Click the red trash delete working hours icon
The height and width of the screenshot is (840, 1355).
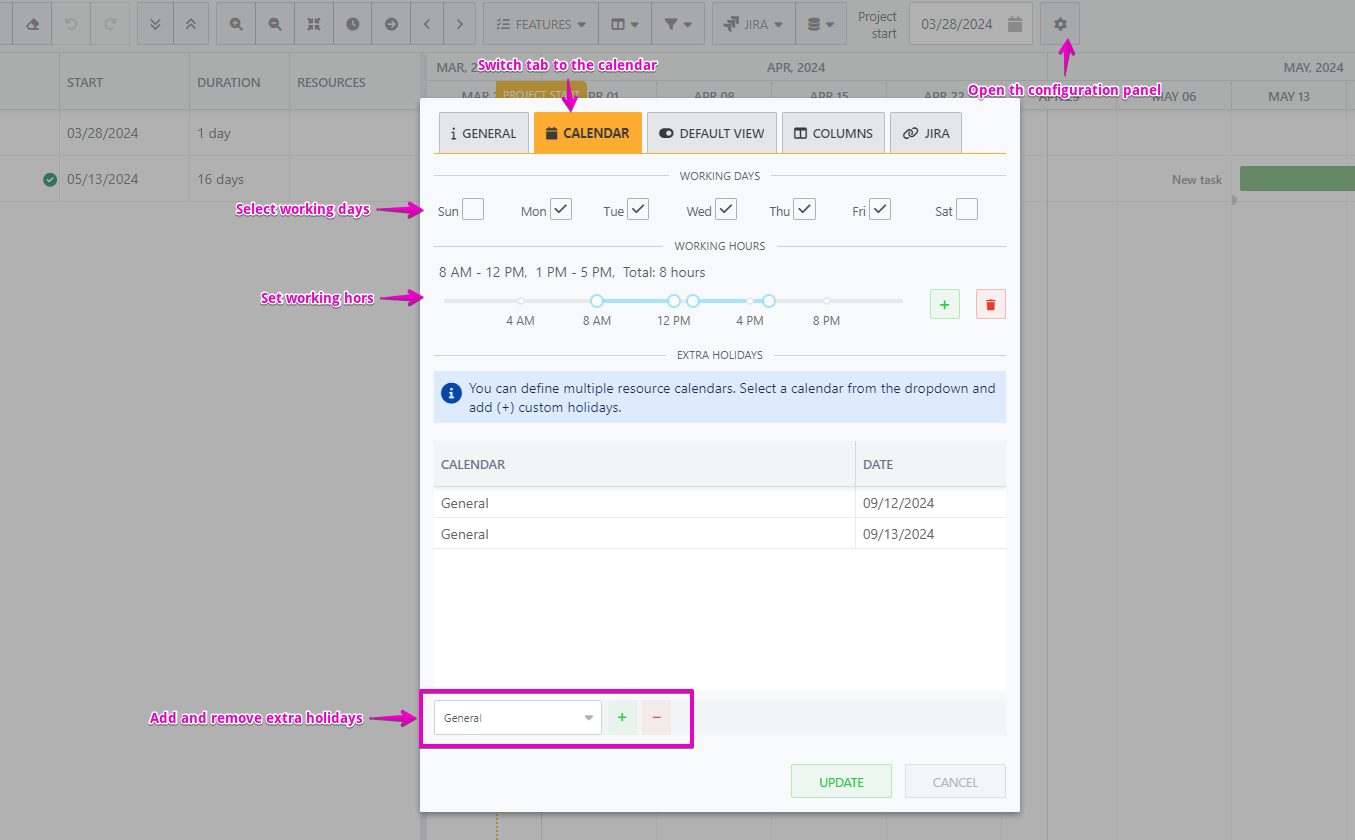click(990, 304)
